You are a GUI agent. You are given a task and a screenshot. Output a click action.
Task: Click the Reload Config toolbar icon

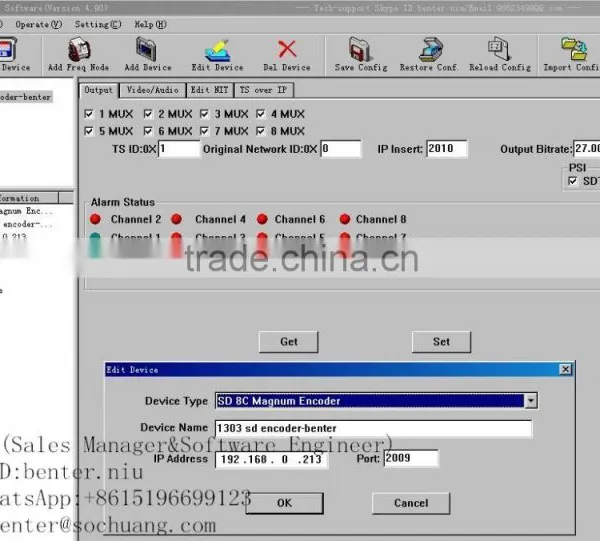click(x=499, y=49)
